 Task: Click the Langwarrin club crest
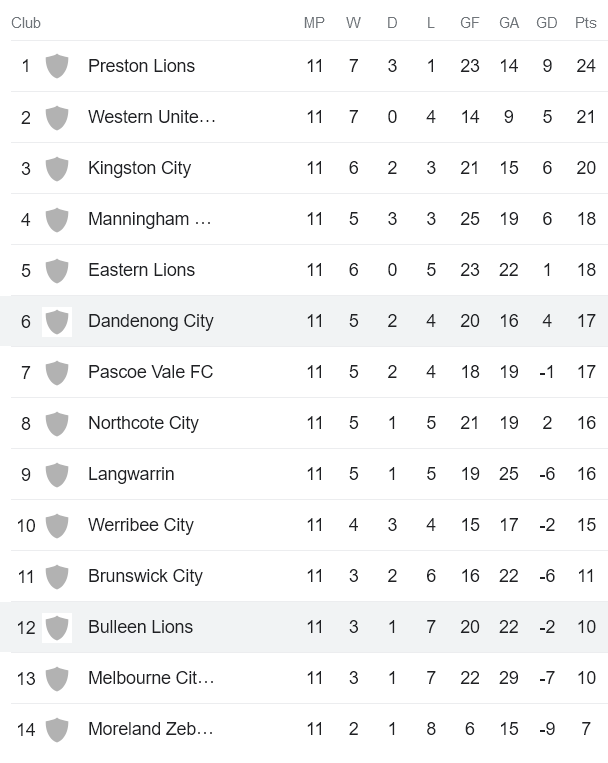pos(57,474)
